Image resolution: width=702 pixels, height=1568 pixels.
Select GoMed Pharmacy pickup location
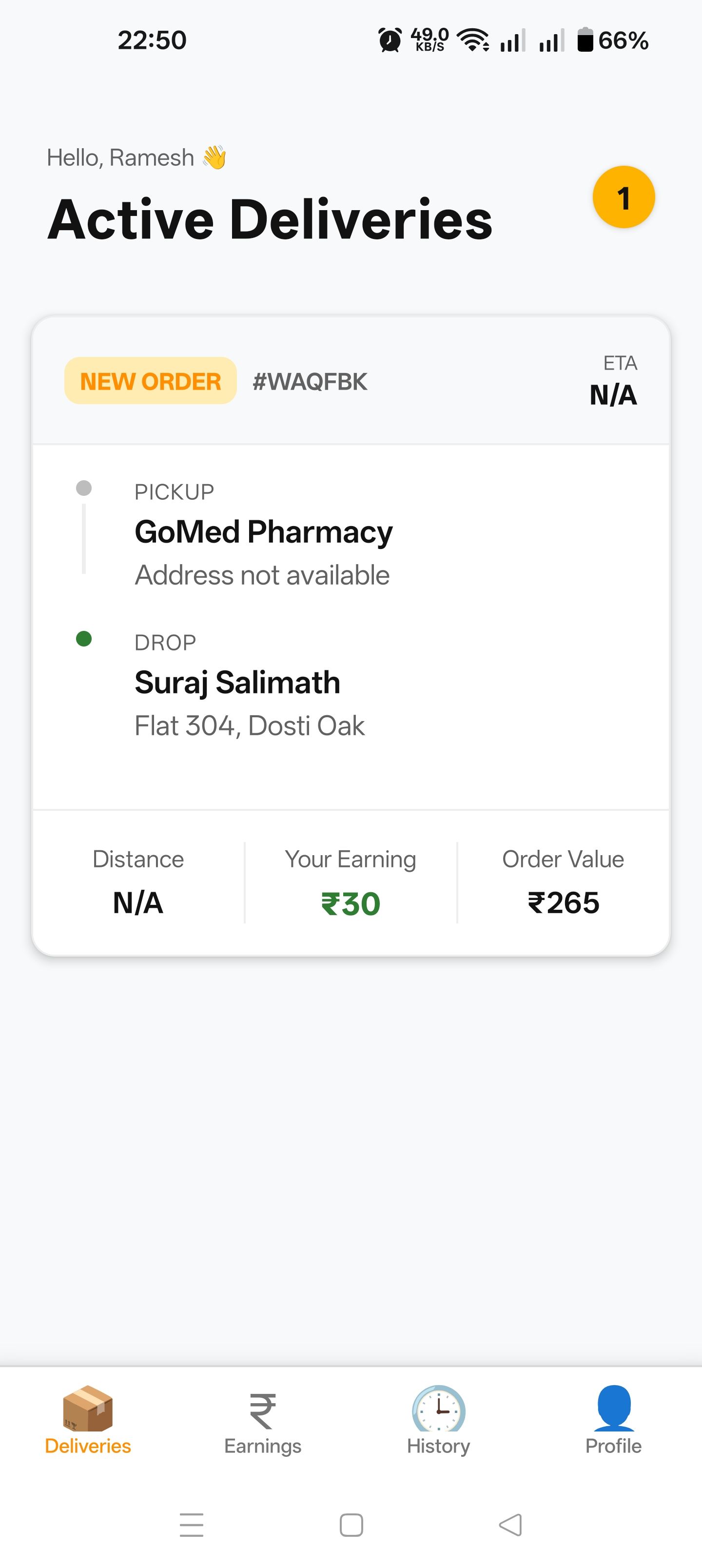(264, 531)
